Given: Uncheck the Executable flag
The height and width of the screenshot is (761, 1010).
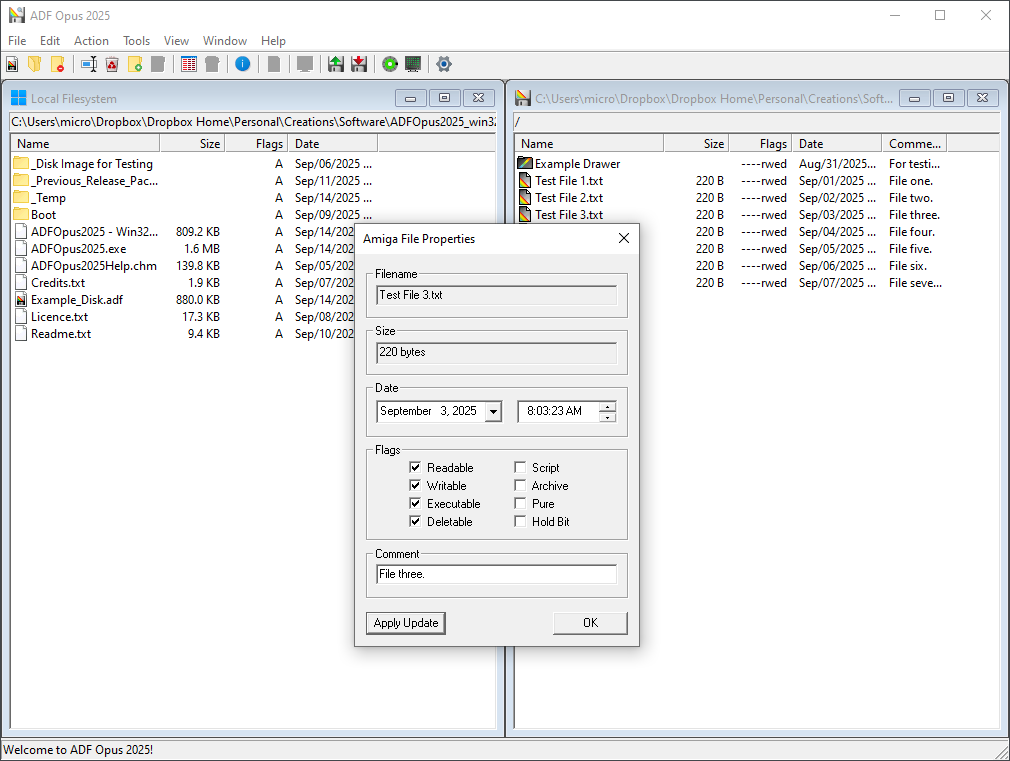Looking at the screenshot, I should tap(415, 503).
